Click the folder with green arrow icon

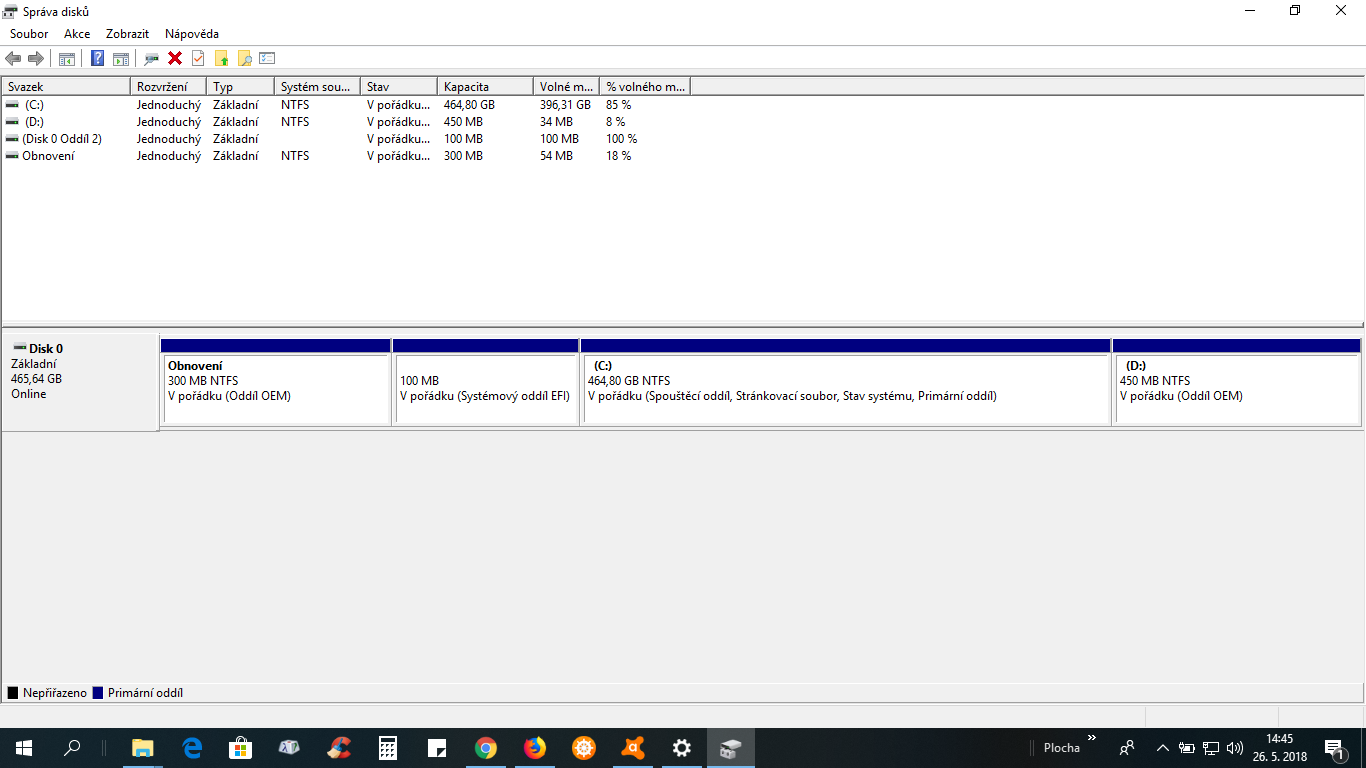pyautogui.click(x=221, y=58)
